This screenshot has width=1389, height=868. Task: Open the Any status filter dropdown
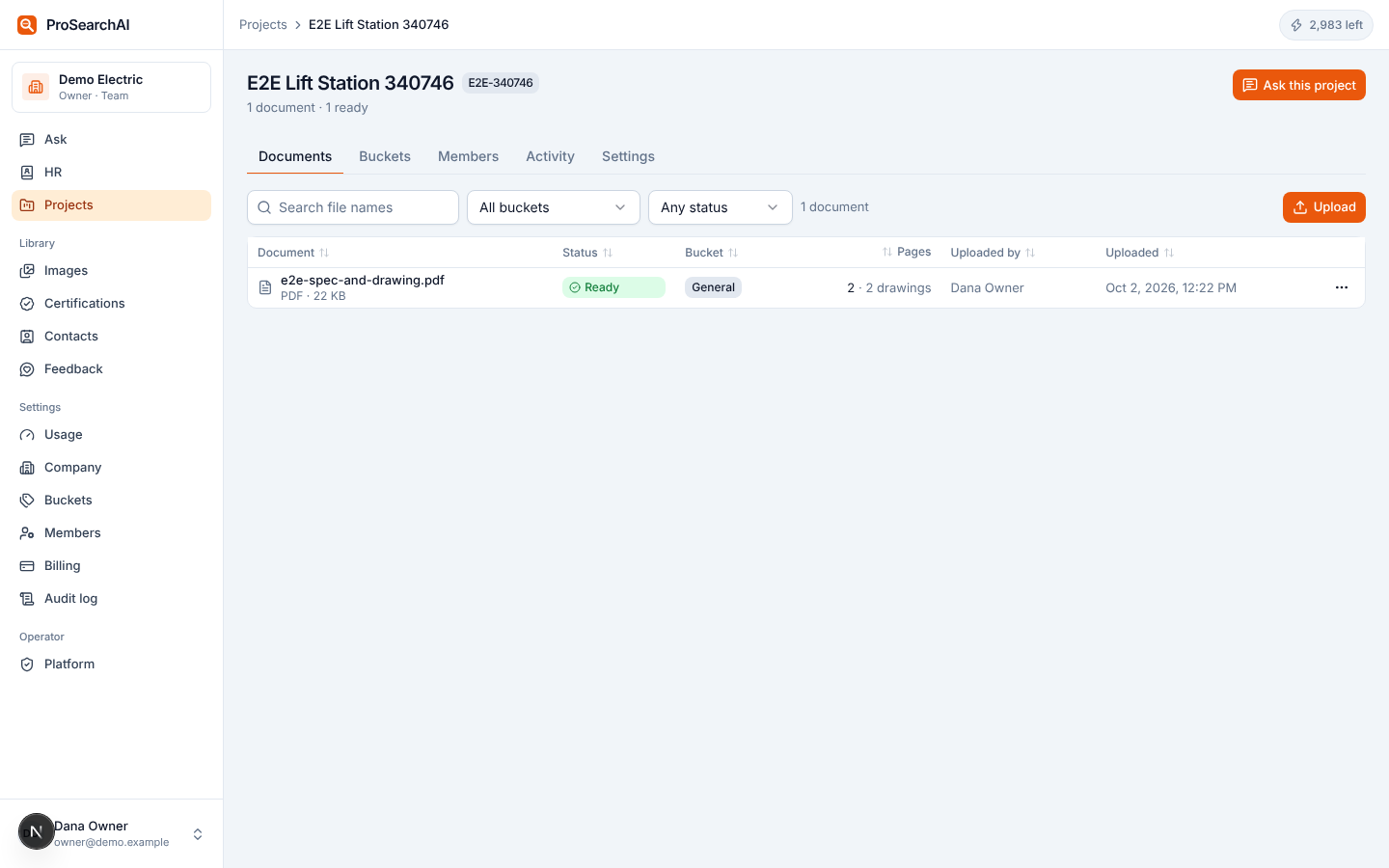(x=721, y=207)
